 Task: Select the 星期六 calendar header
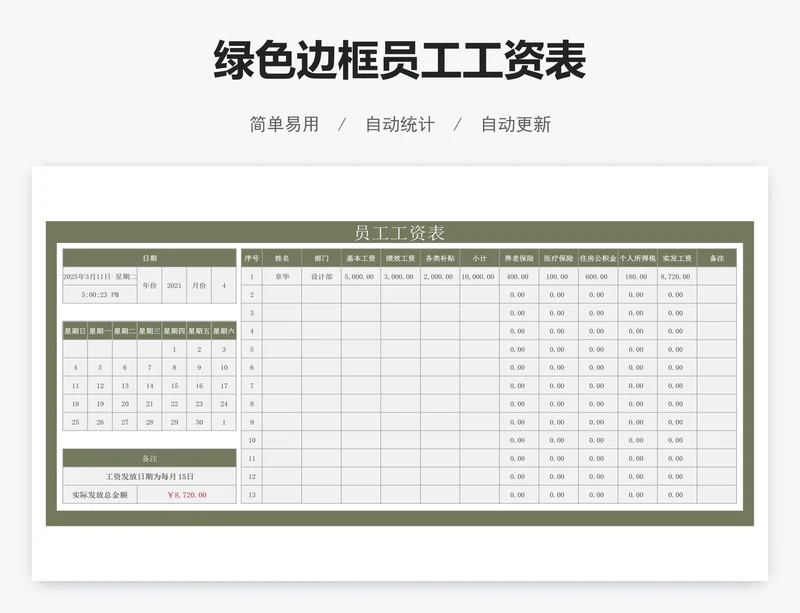[223, 331]
